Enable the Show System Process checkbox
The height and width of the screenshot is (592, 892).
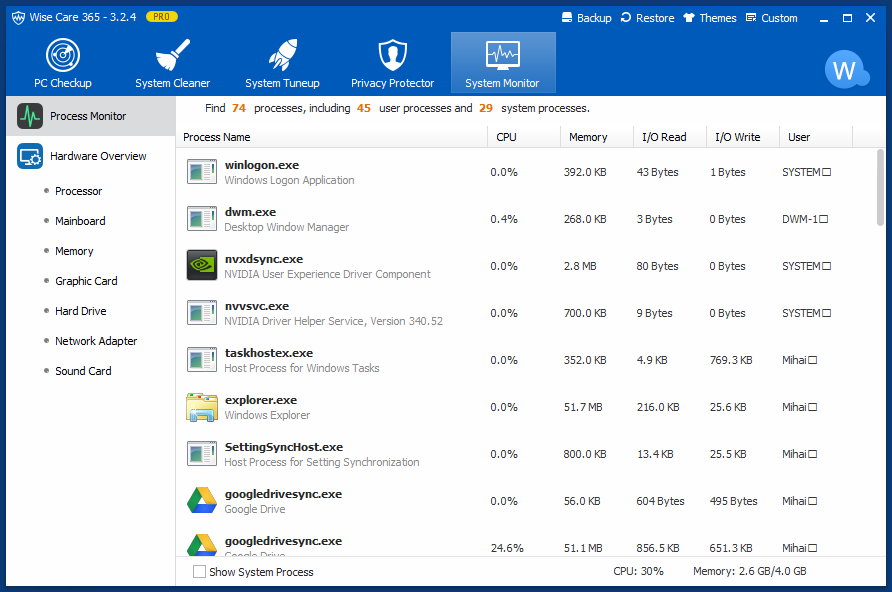[x=199, y=572]
